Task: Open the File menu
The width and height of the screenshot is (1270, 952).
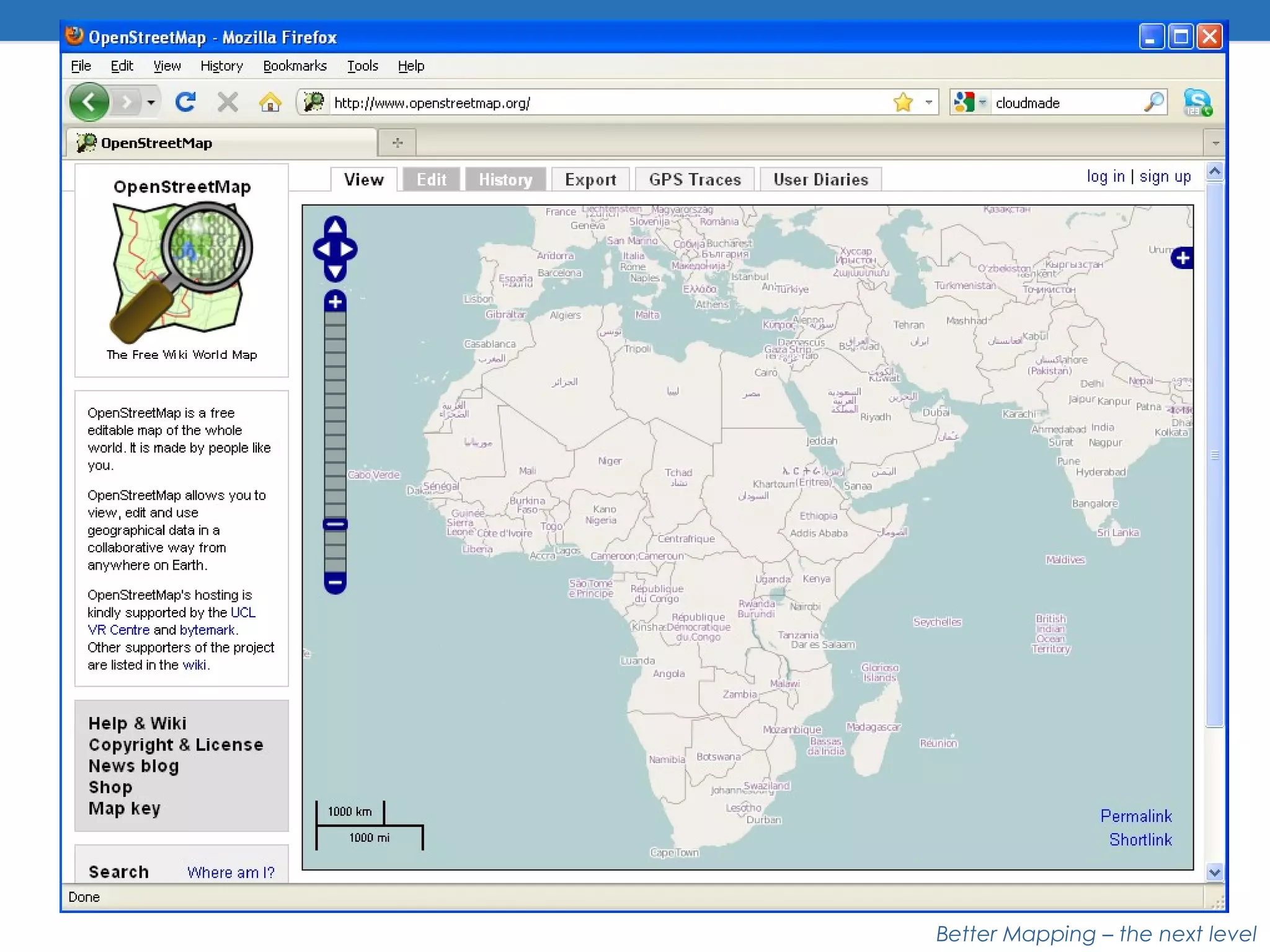Action: [81, 66]
